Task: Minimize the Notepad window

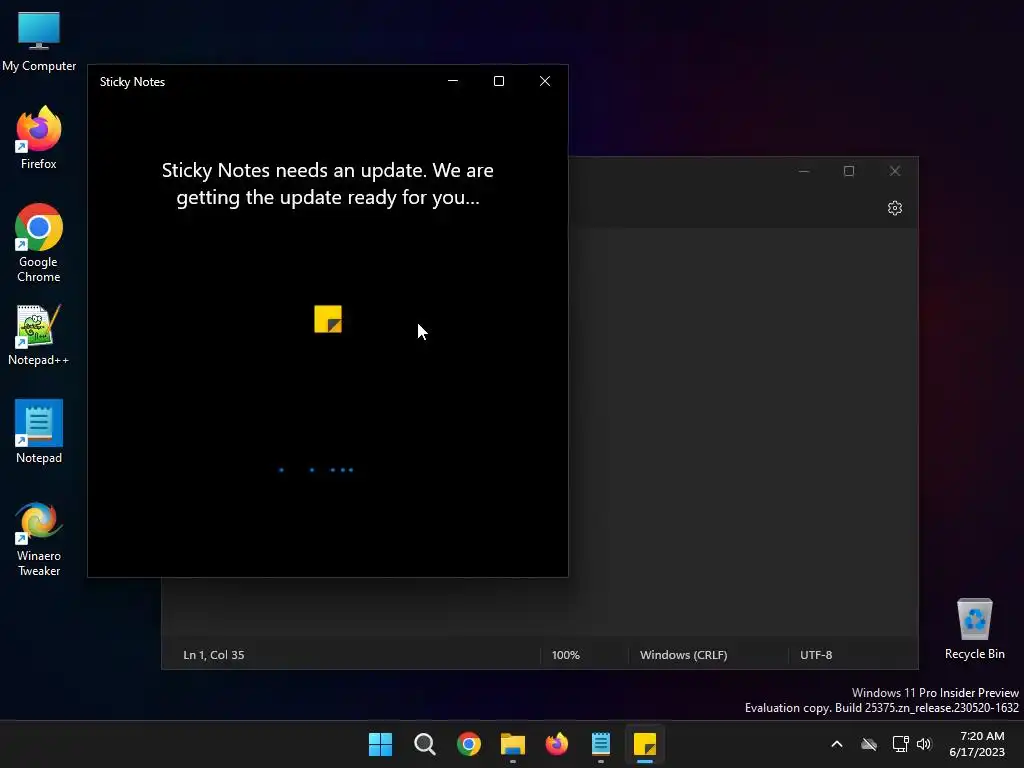Action: [x=804, y=171]
